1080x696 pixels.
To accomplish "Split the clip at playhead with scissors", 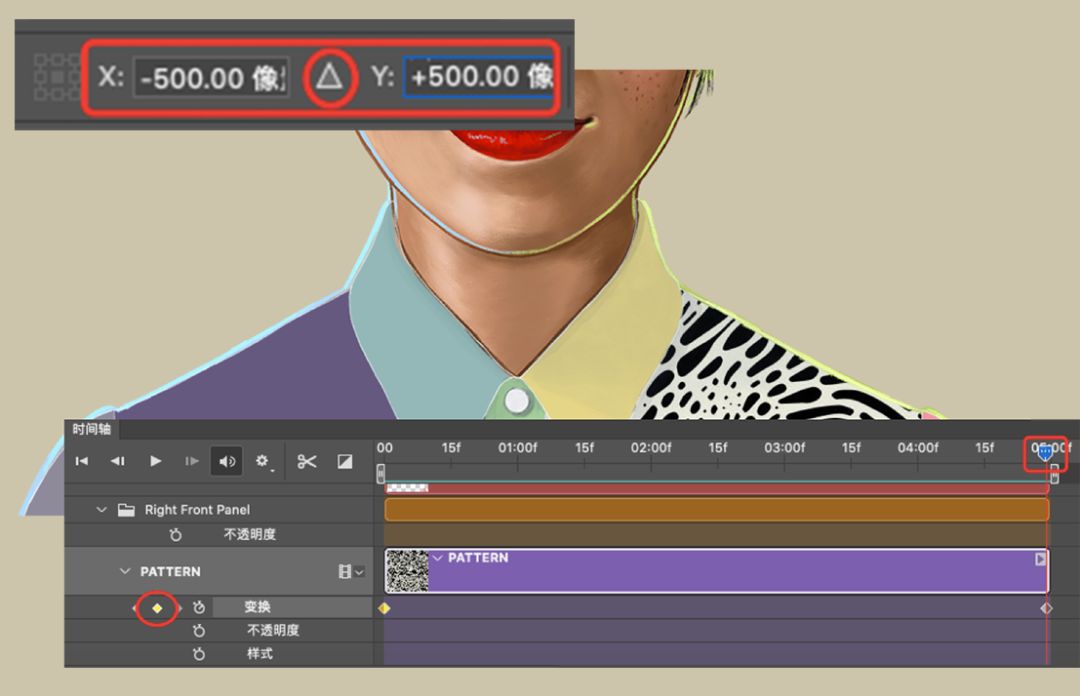I will pyautogui.click(x=307, y=461).
